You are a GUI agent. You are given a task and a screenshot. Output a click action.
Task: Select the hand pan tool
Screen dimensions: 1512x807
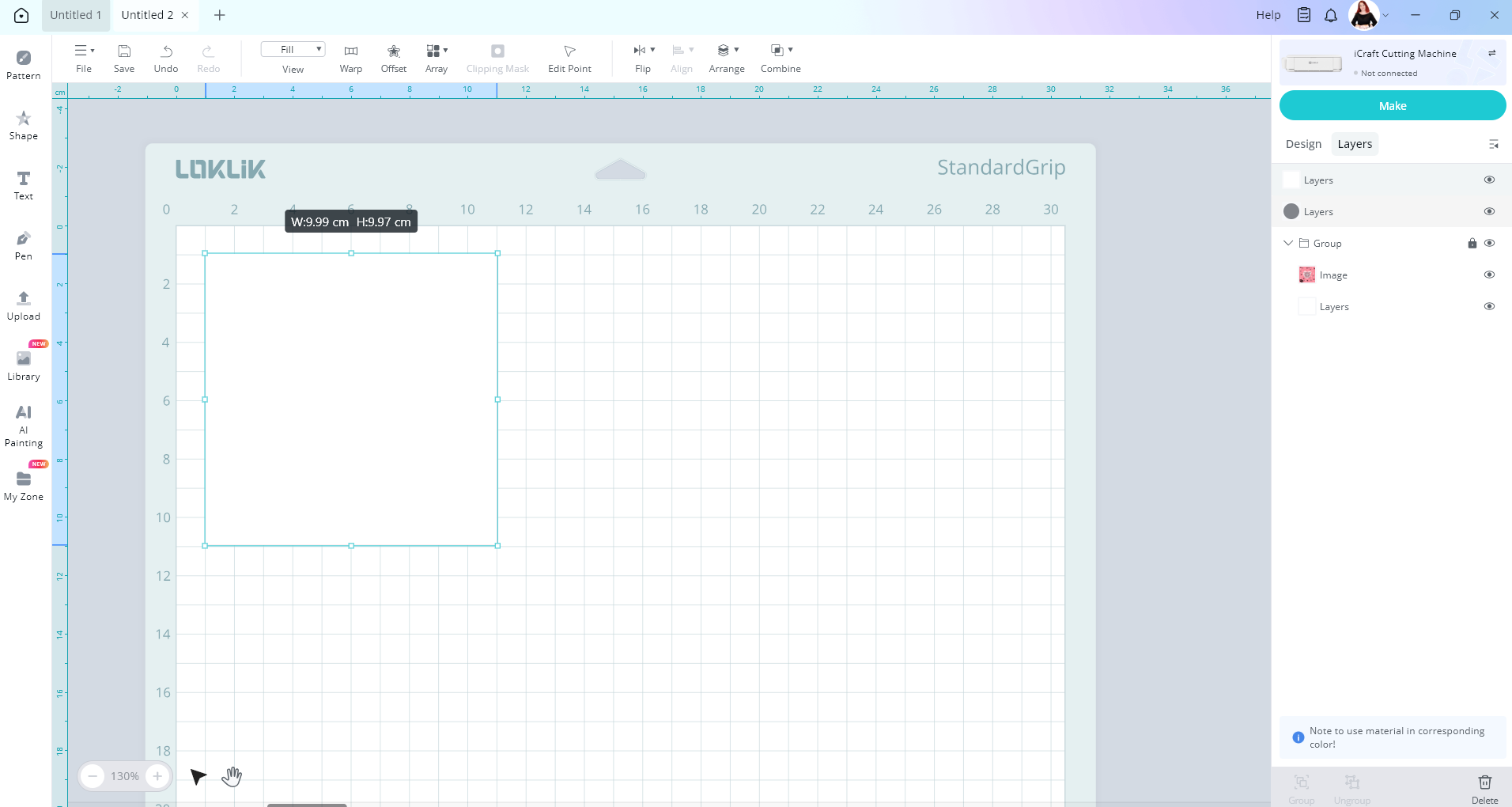(232, 777)
